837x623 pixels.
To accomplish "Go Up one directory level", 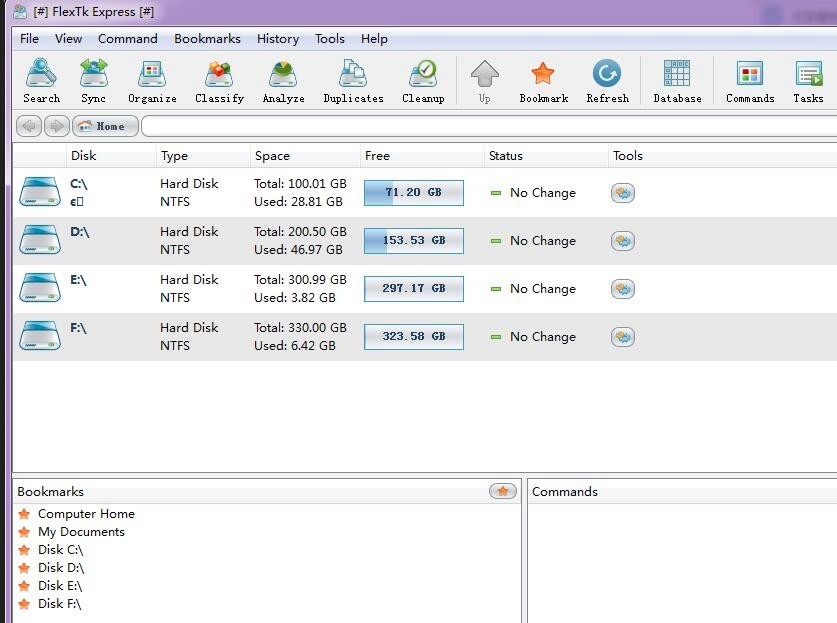I will 485,81.
